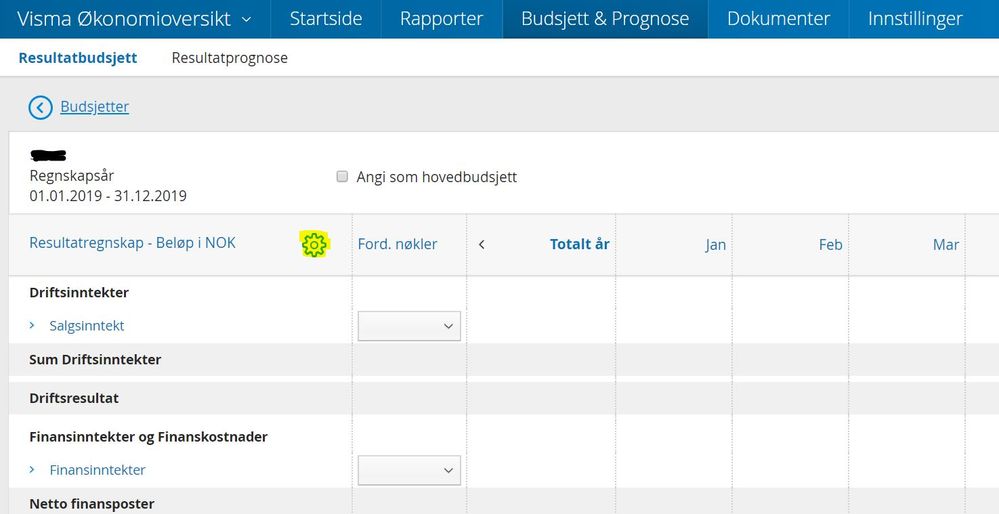The width and height of the screenshot is (999, 514).
Task: Switch to the Resultatprognose tab
Action: coord(229,58)
